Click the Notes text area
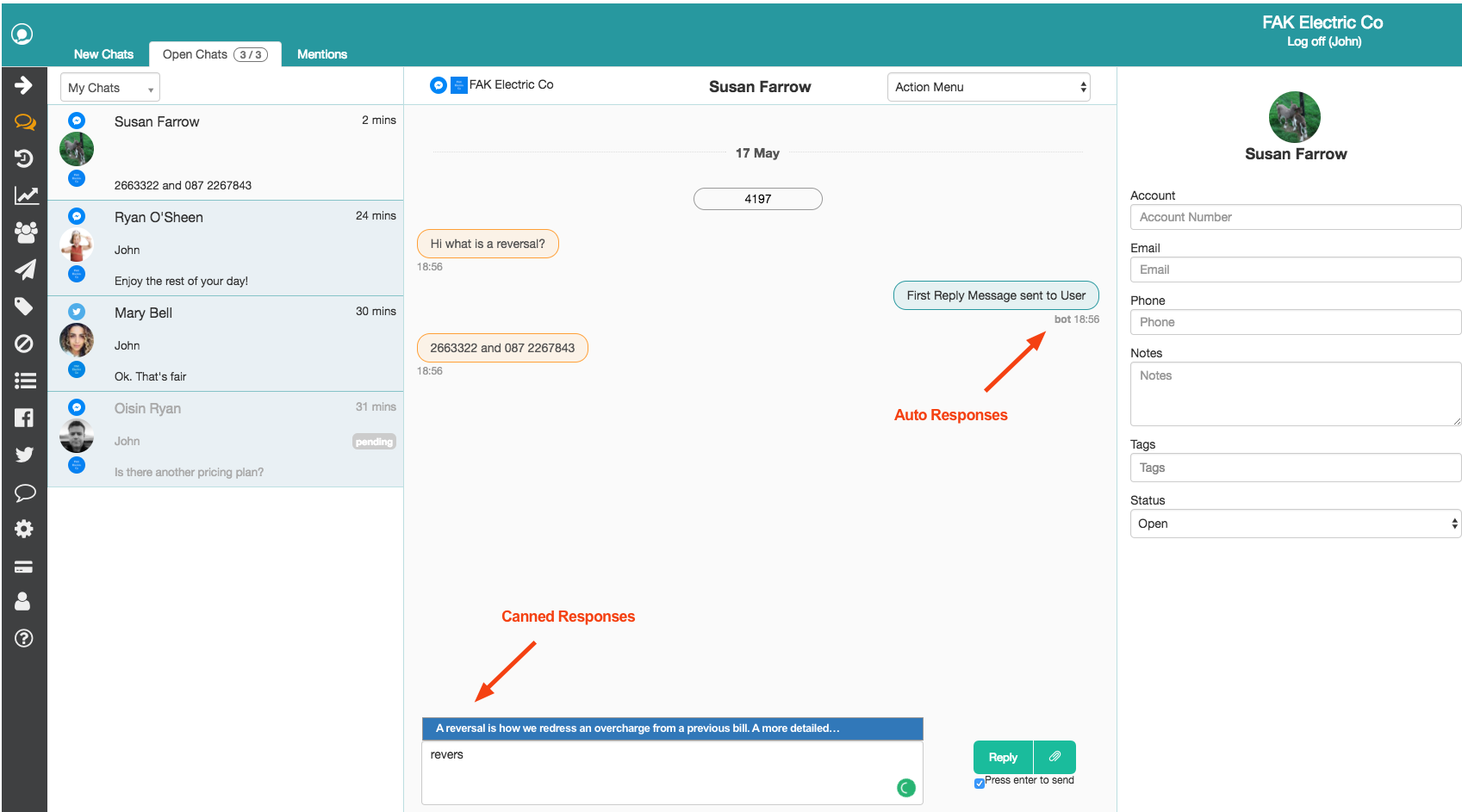The height and width of the screenshot is (812, 1462). point(1296,394)
